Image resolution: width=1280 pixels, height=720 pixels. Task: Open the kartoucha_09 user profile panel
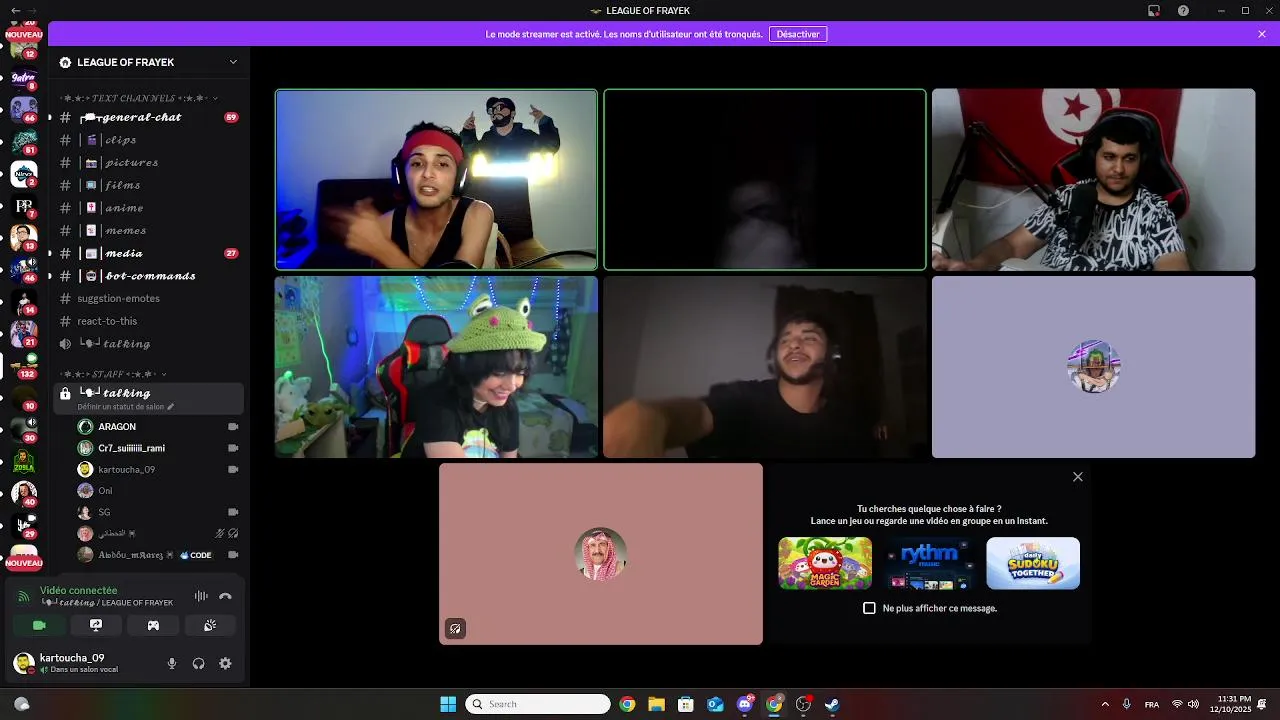pos(82,663)
